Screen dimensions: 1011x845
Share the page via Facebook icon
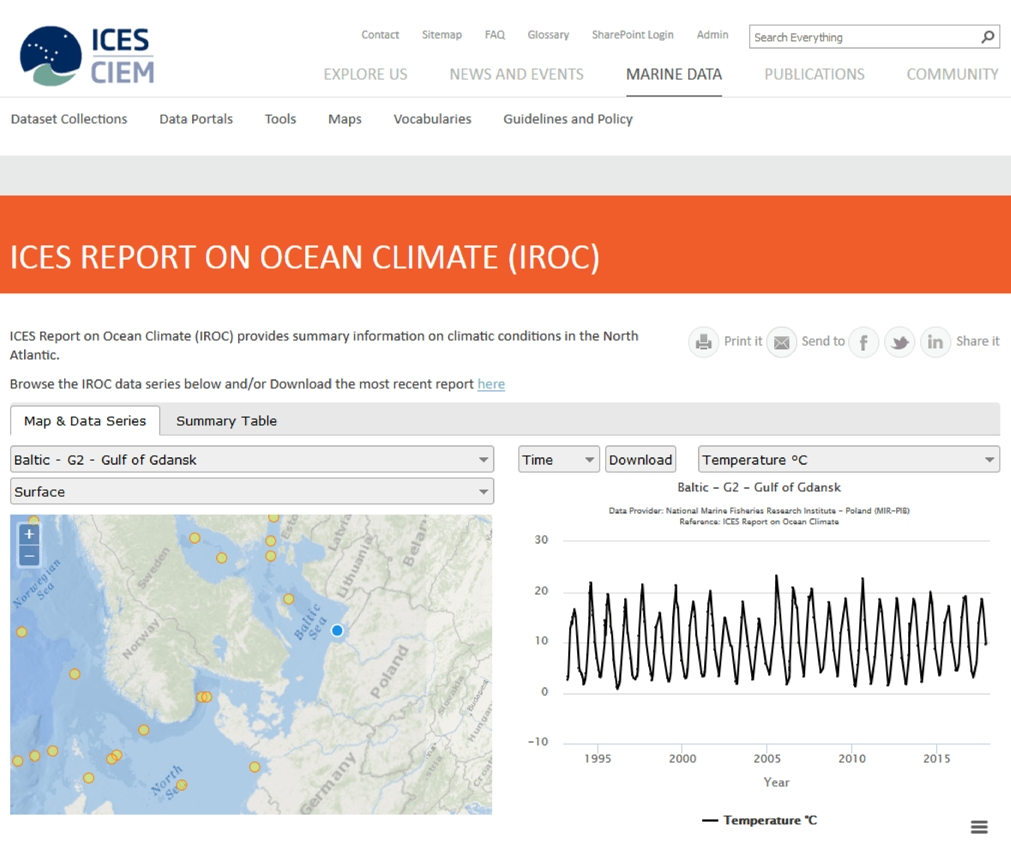[x=863, y=342]
